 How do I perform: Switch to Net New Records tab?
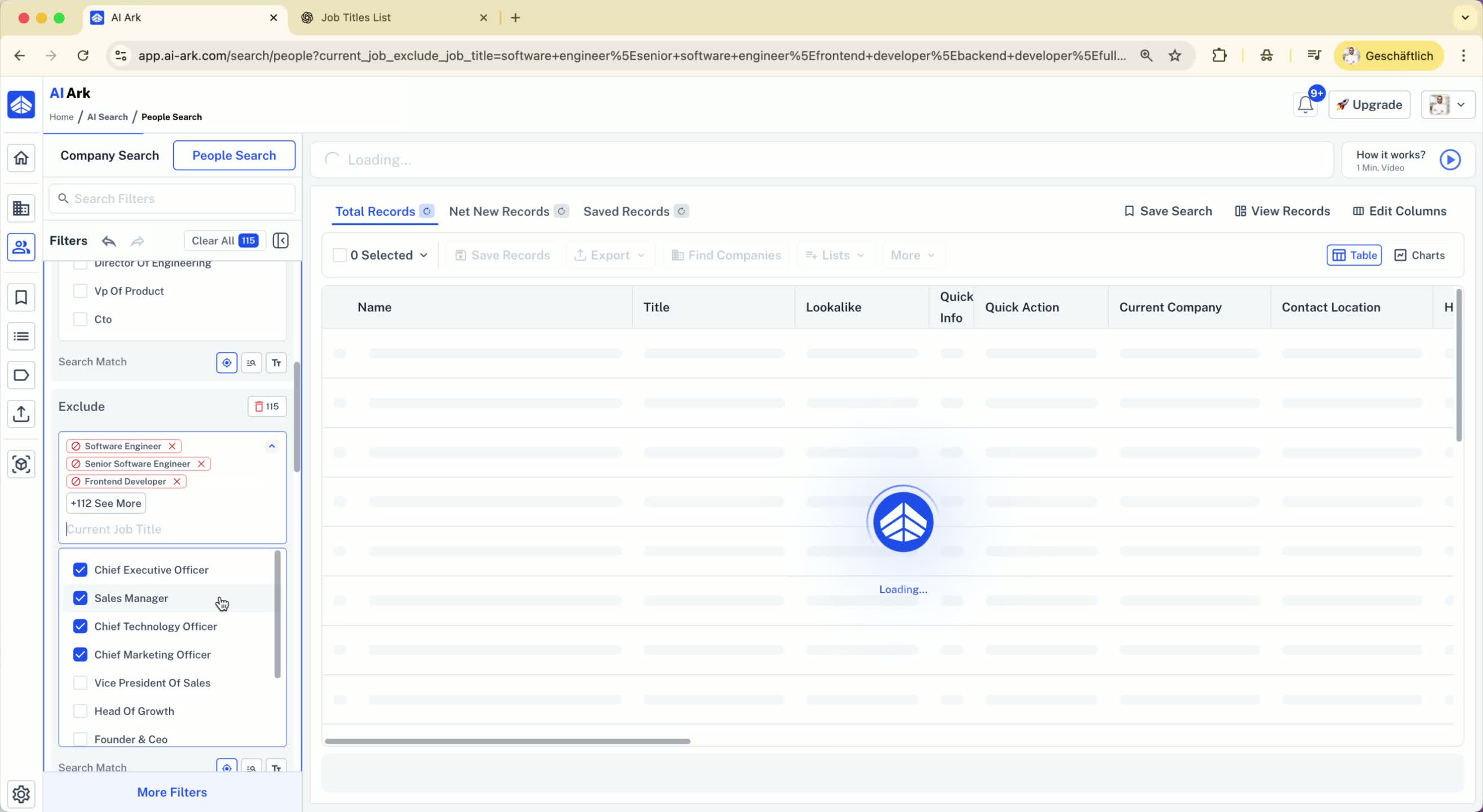tap(499, 211)
